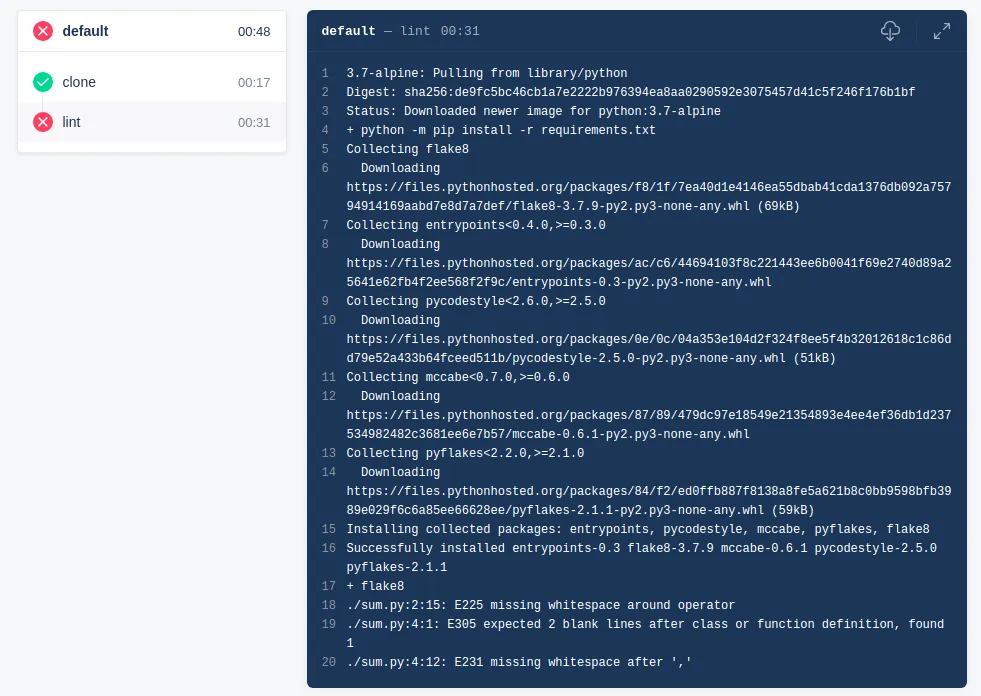Viewport: 981px width, 696px height.
Task: Select the clone step
Action: tap(152, 82)
